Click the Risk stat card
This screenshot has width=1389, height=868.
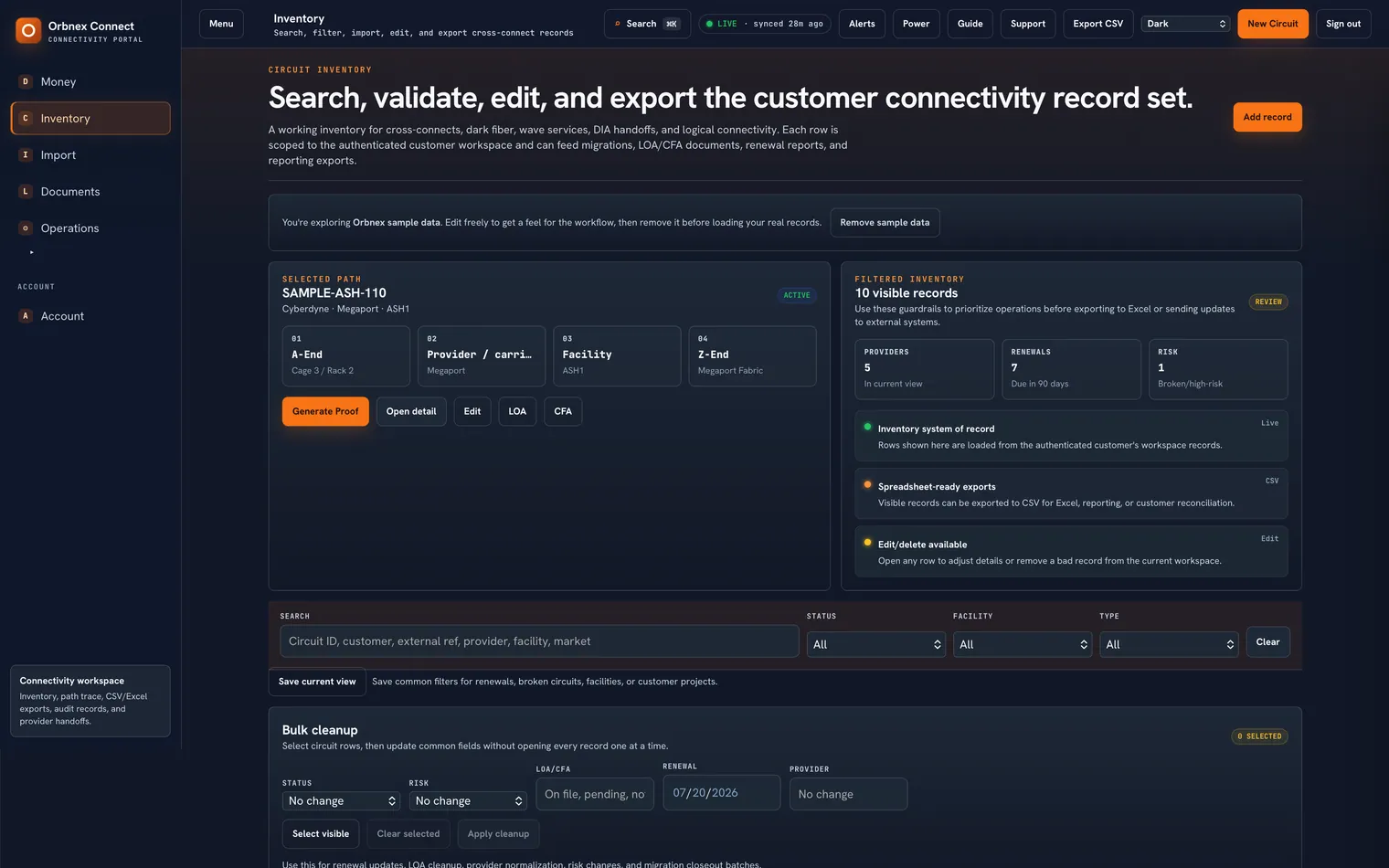[x=1218, y=369]
